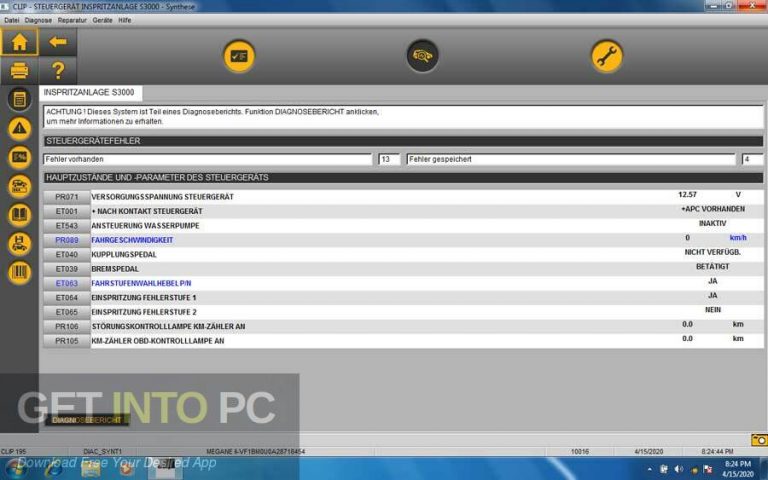Click the checklist icon in top toolbar
Screen dimensions: 768x480
238,56
